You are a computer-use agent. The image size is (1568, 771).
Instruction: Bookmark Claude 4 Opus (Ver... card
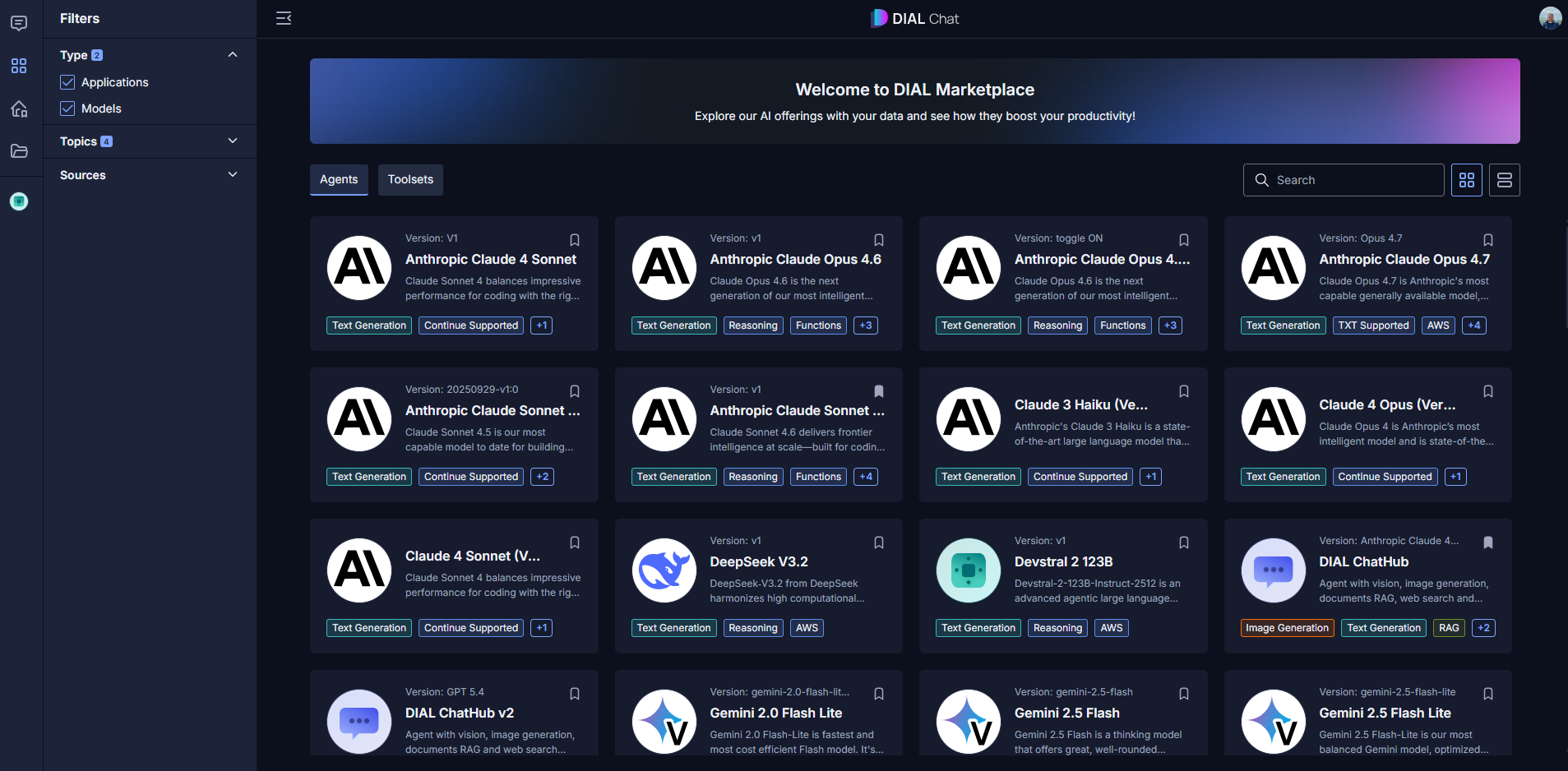click(1488, 391)
